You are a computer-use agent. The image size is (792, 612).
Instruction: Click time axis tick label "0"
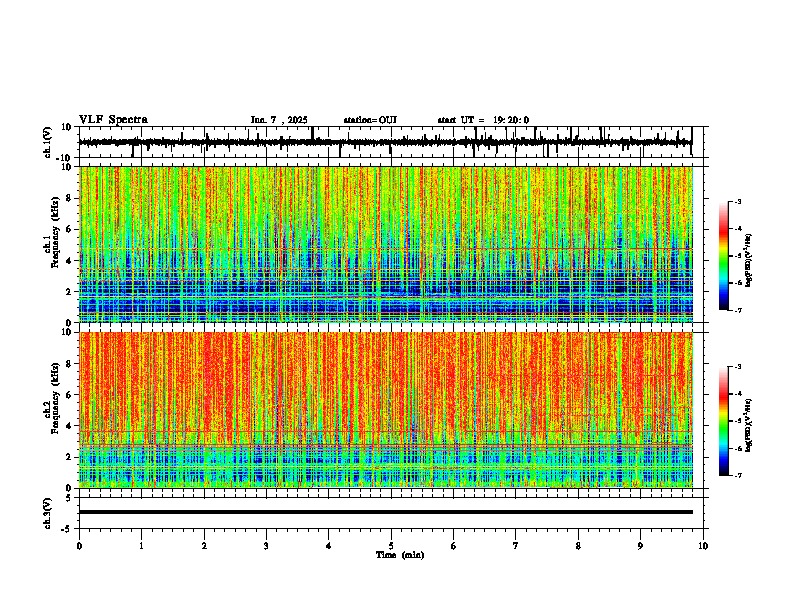tap(79, 546)
